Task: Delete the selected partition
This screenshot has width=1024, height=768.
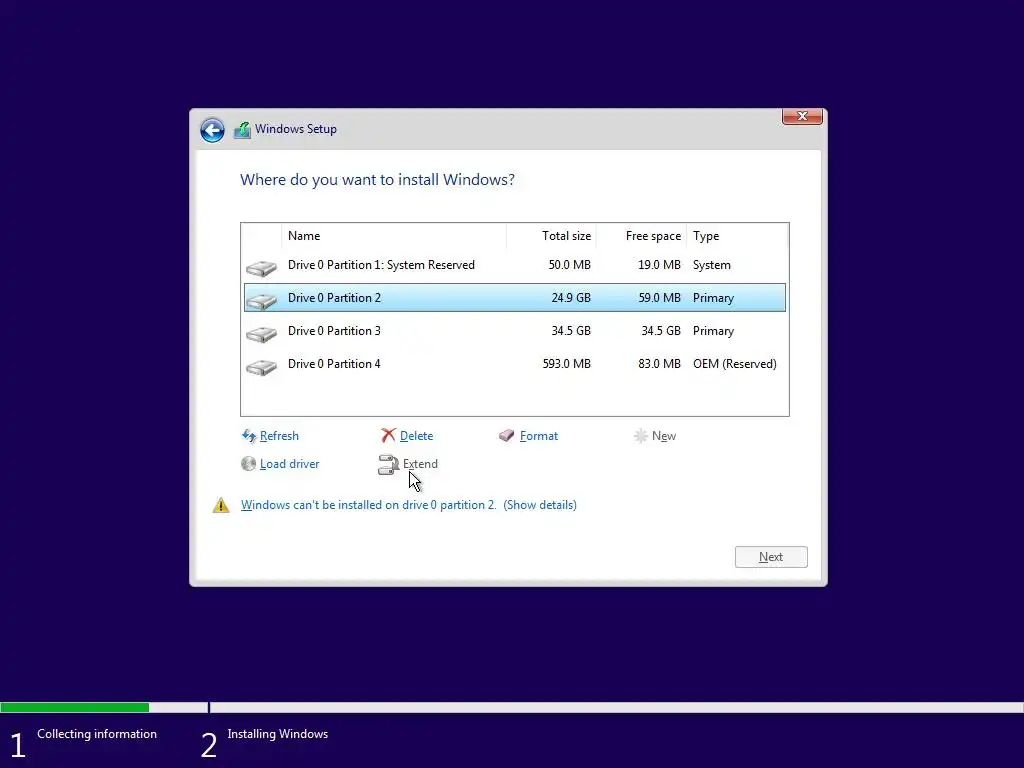Action: (416, 436)
